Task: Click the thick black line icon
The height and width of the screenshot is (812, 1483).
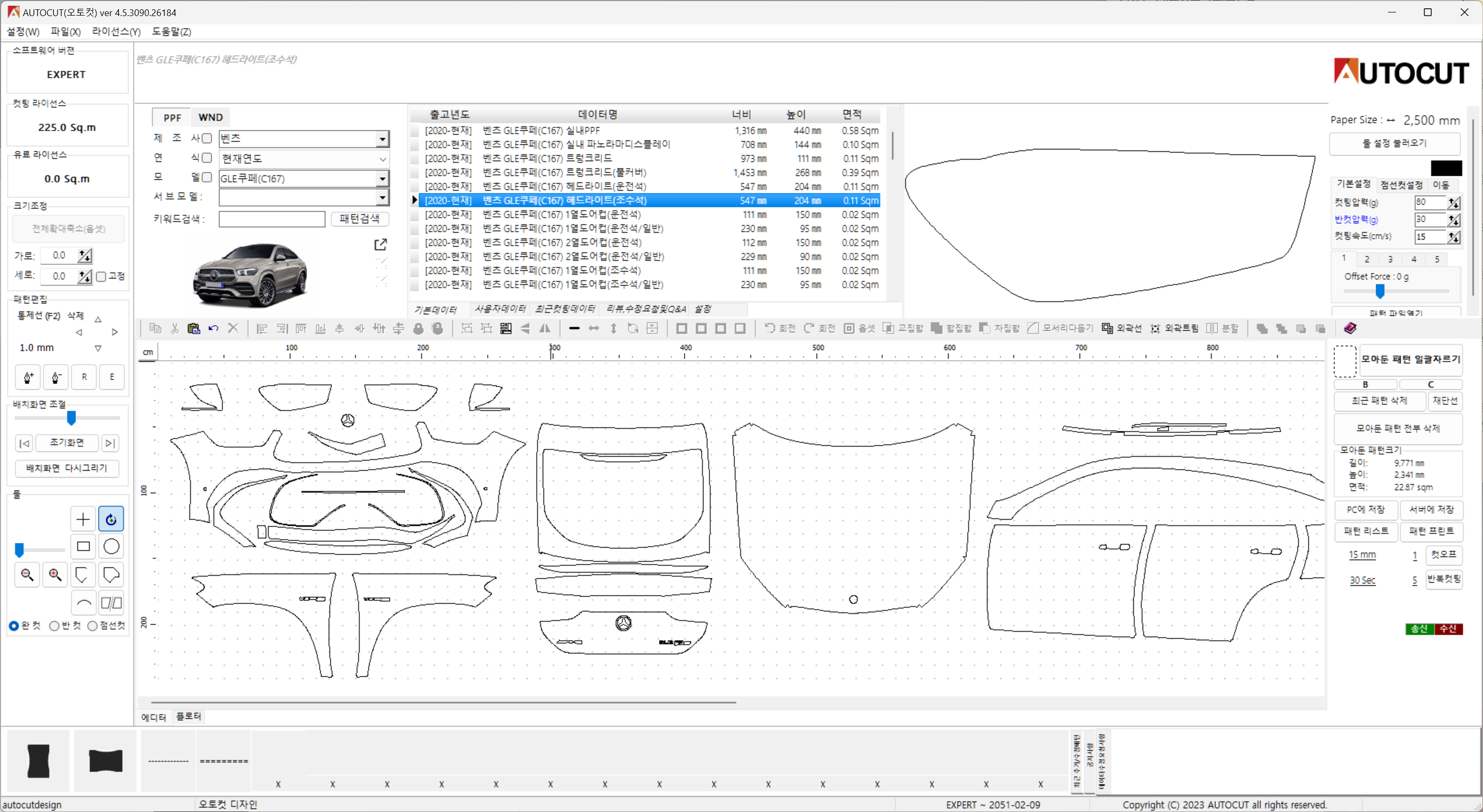Action: (574, 328)
